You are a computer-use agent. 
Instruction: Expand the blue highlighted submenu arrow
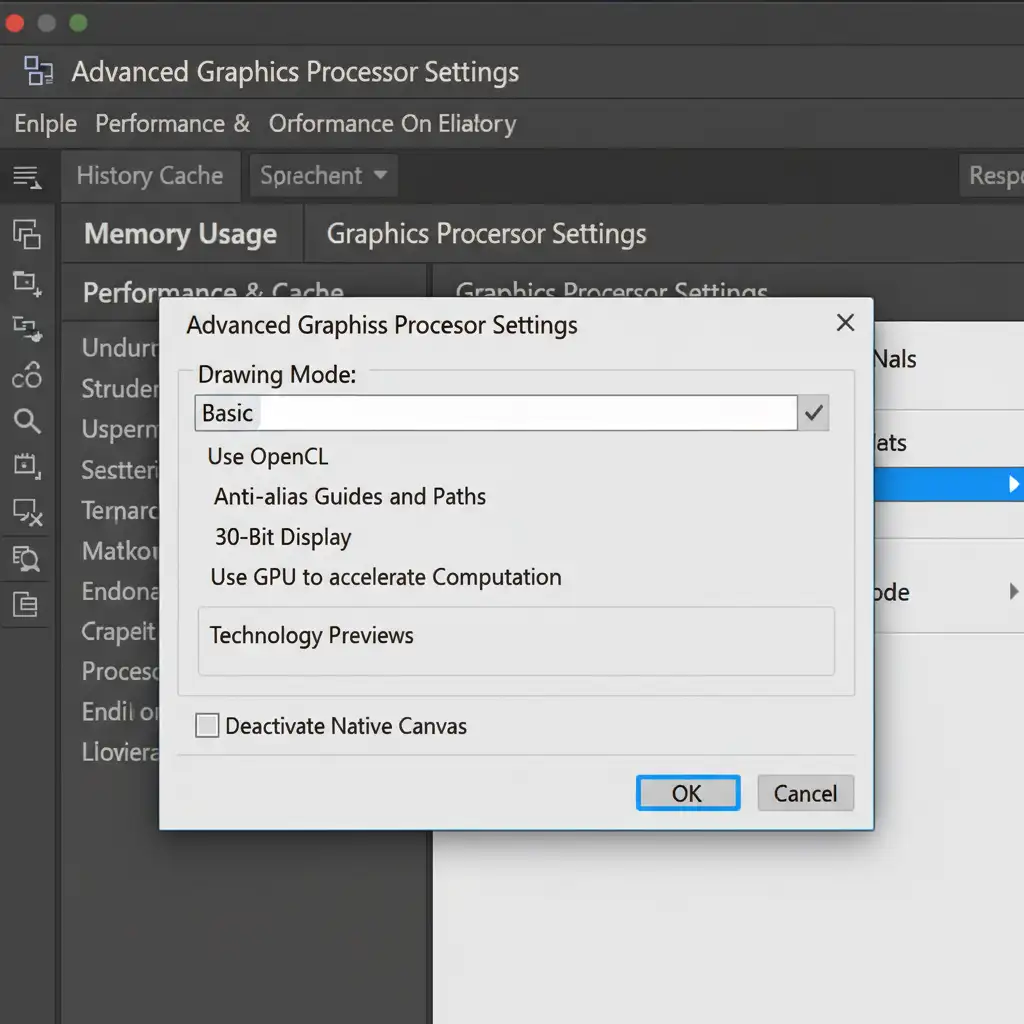1013,484
